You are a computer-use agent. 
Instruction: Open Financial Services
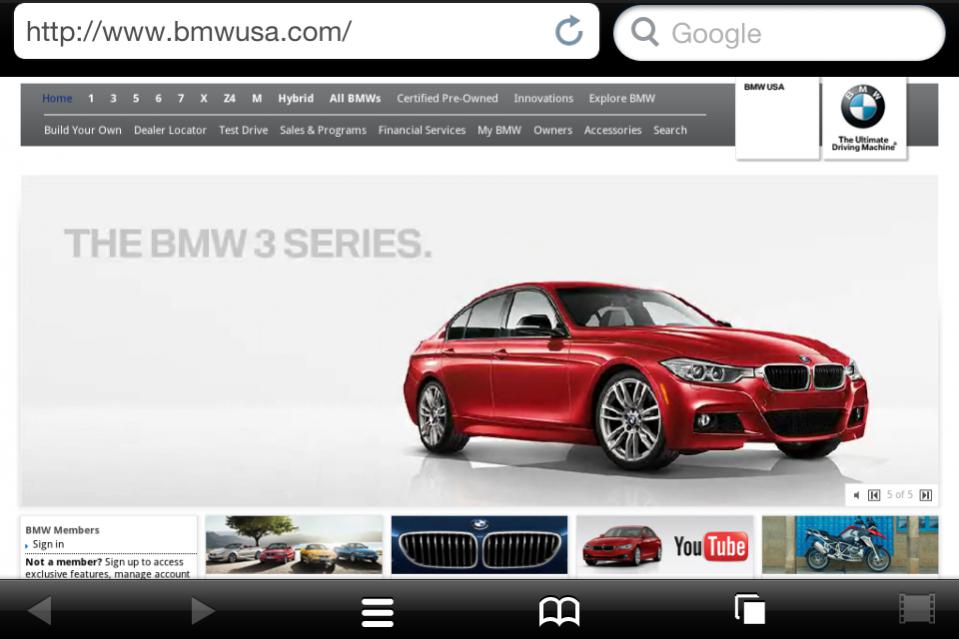coord(422,130)
